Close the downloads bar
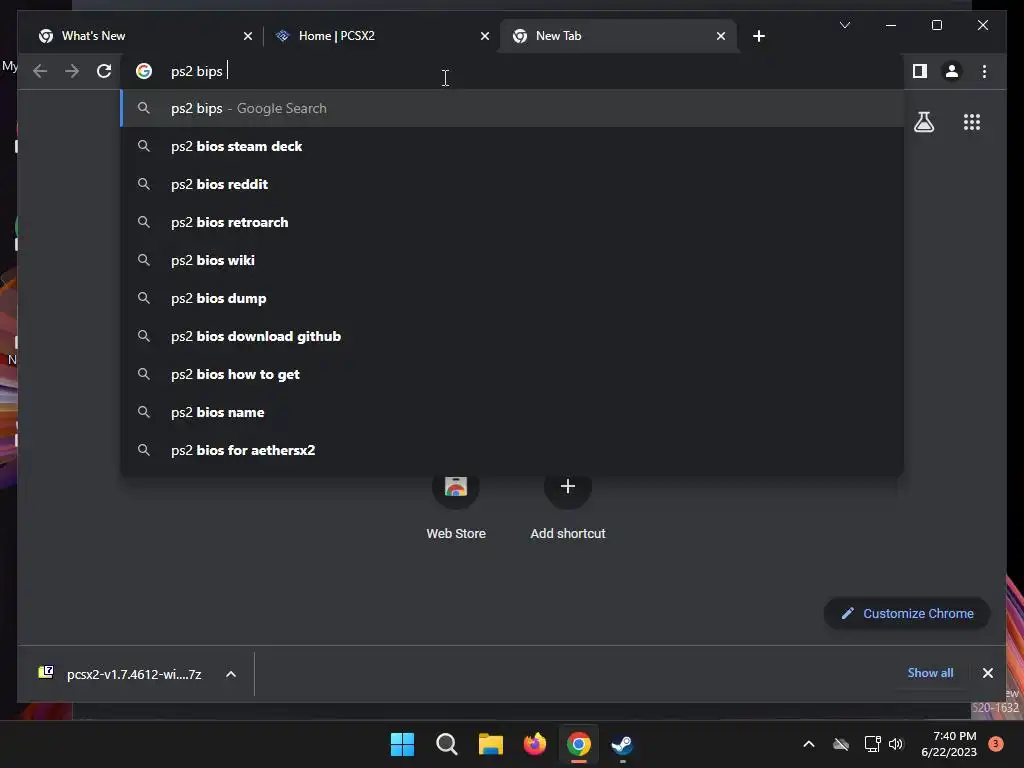The image size is (1024, 768). click(987, 673)
